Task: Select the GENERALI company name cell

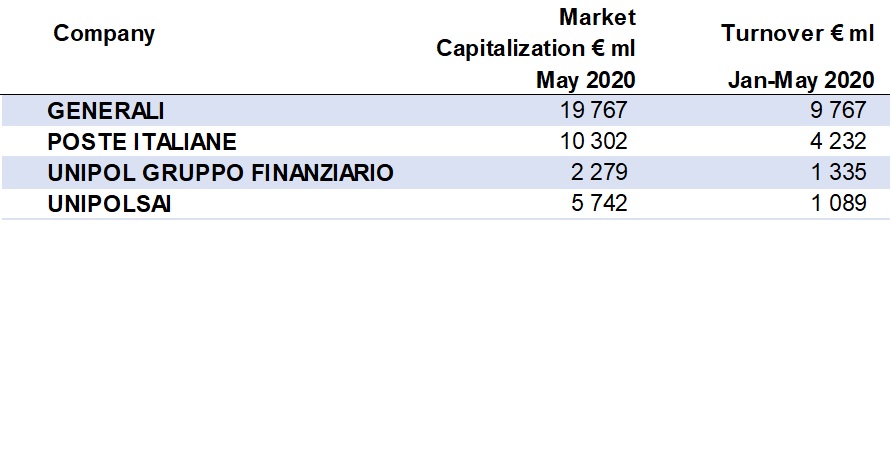Action: pos(105,110)
